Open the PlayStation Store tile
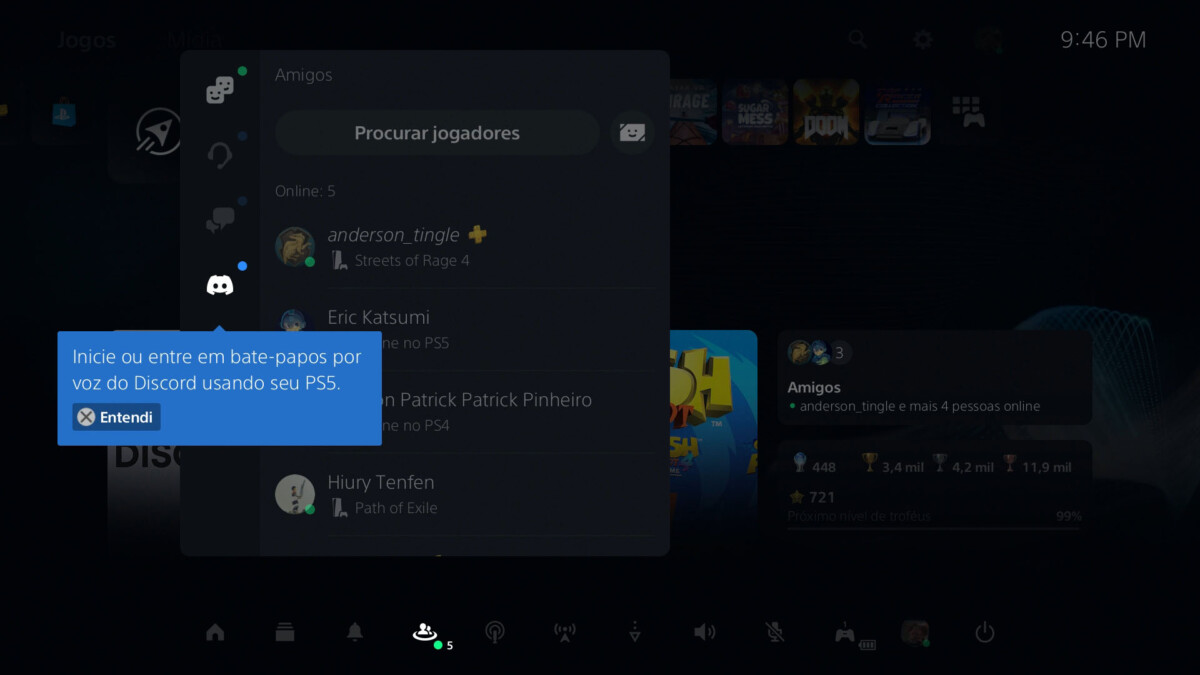The width and height of the screenshot is (1200, 675). coord(65,112)
